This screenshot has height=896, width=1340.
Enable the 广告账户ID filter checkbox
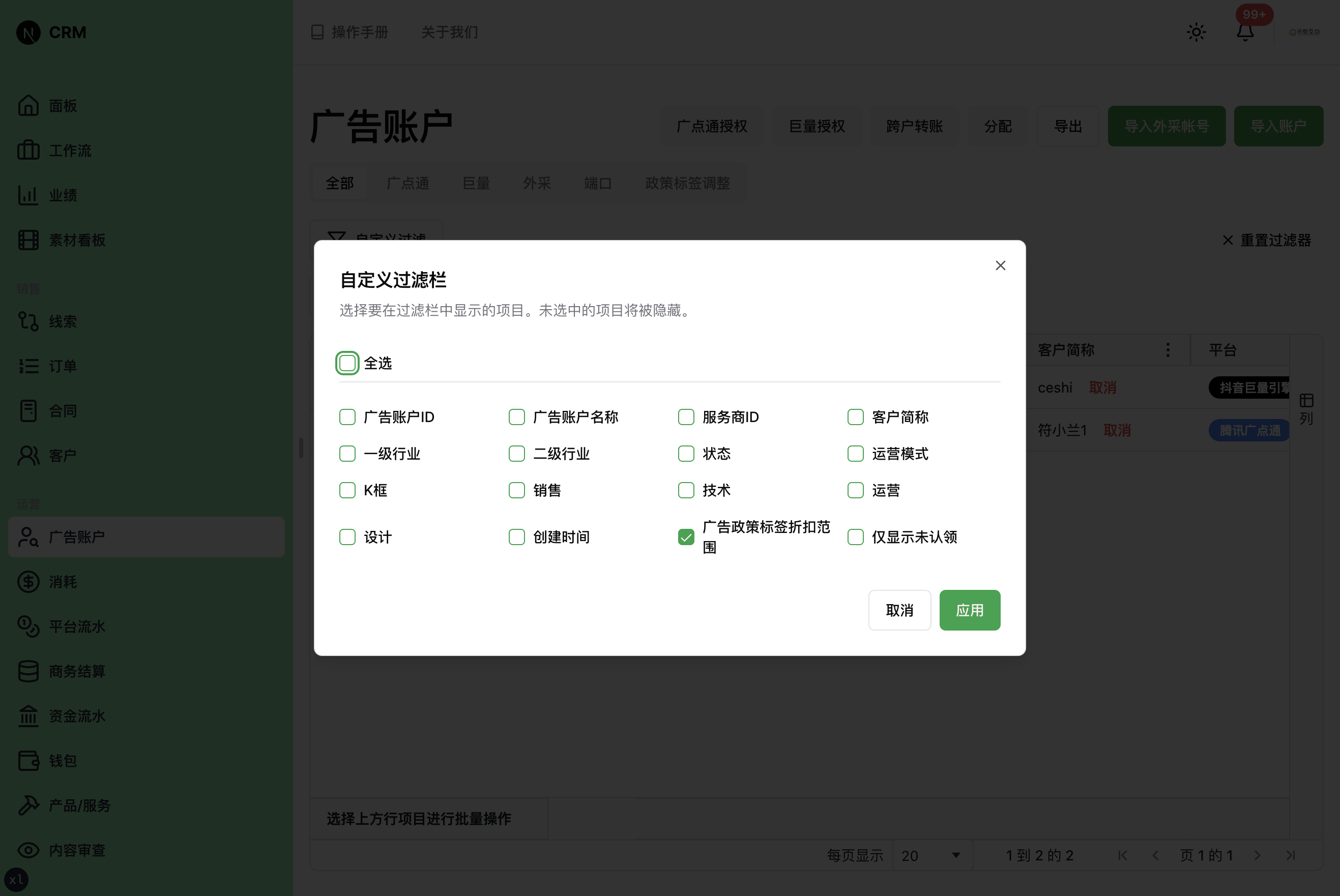[347, 416]
